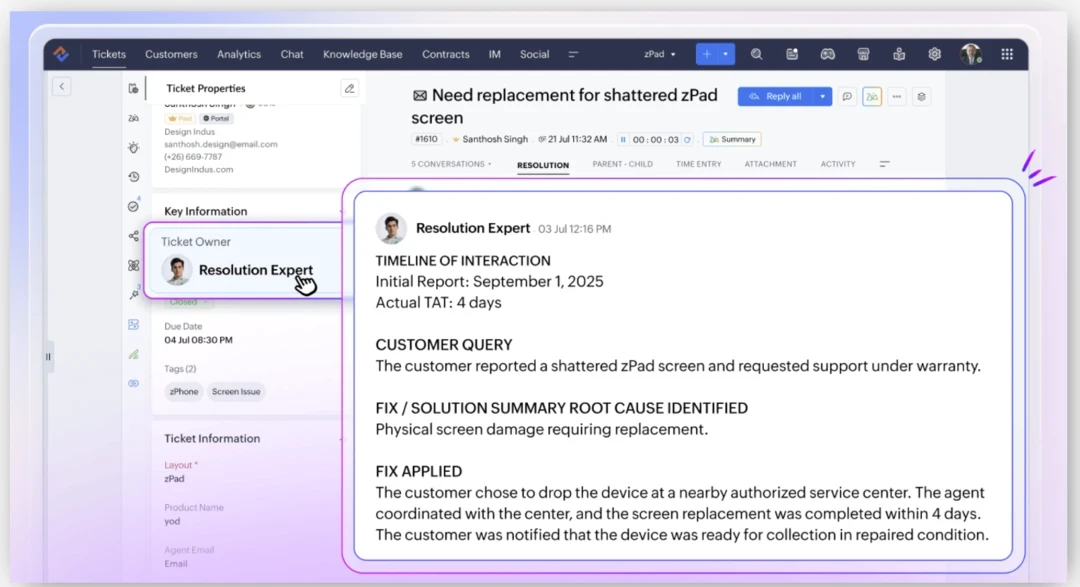Toggle the side panel drag handle
Screen dimensions: 1080x587
[48, 357]
